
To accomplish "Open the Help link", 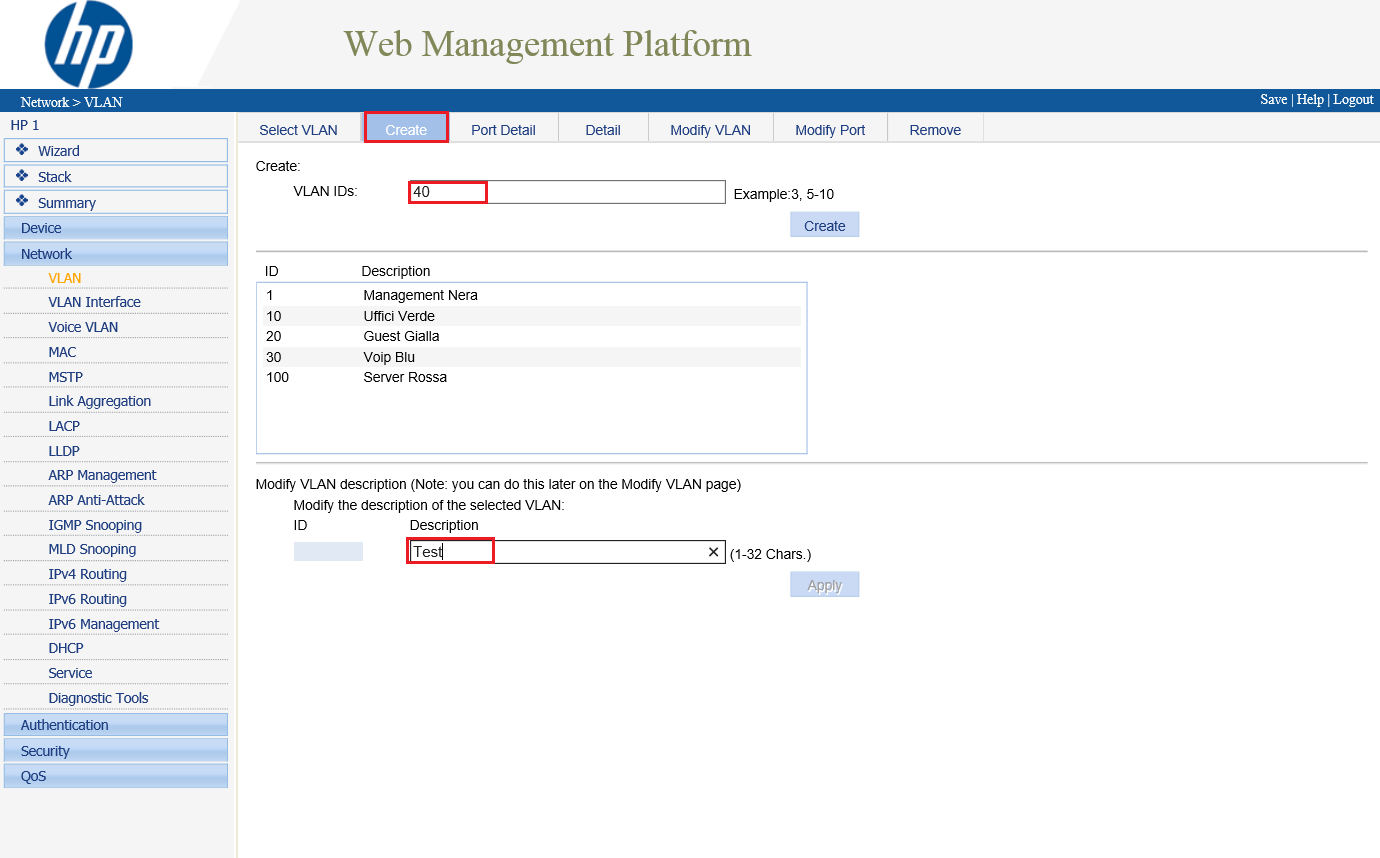I will coord(1310,100).
